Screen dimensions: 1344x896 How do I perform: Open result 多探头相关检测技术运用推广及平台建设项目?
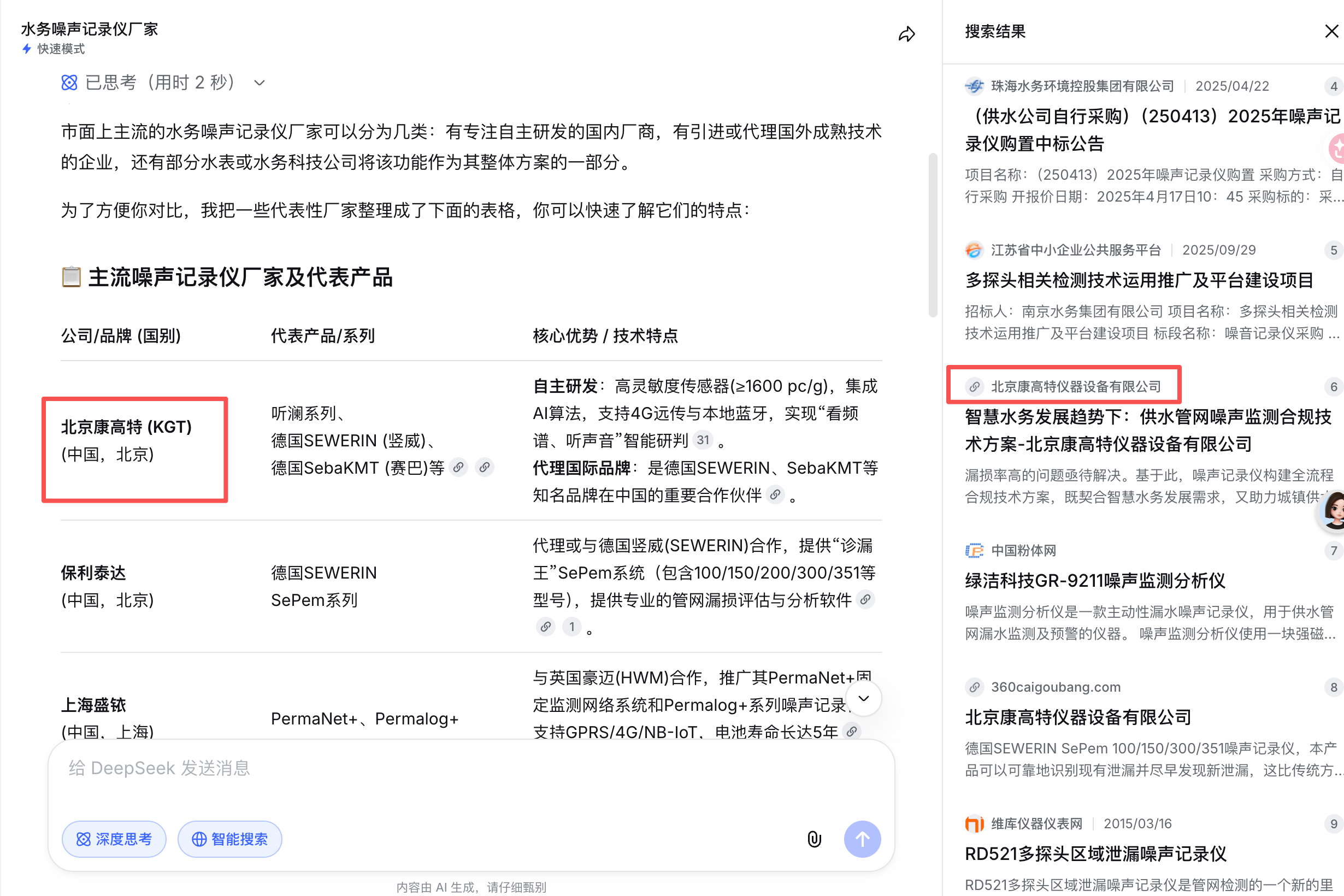[1138, 280]
